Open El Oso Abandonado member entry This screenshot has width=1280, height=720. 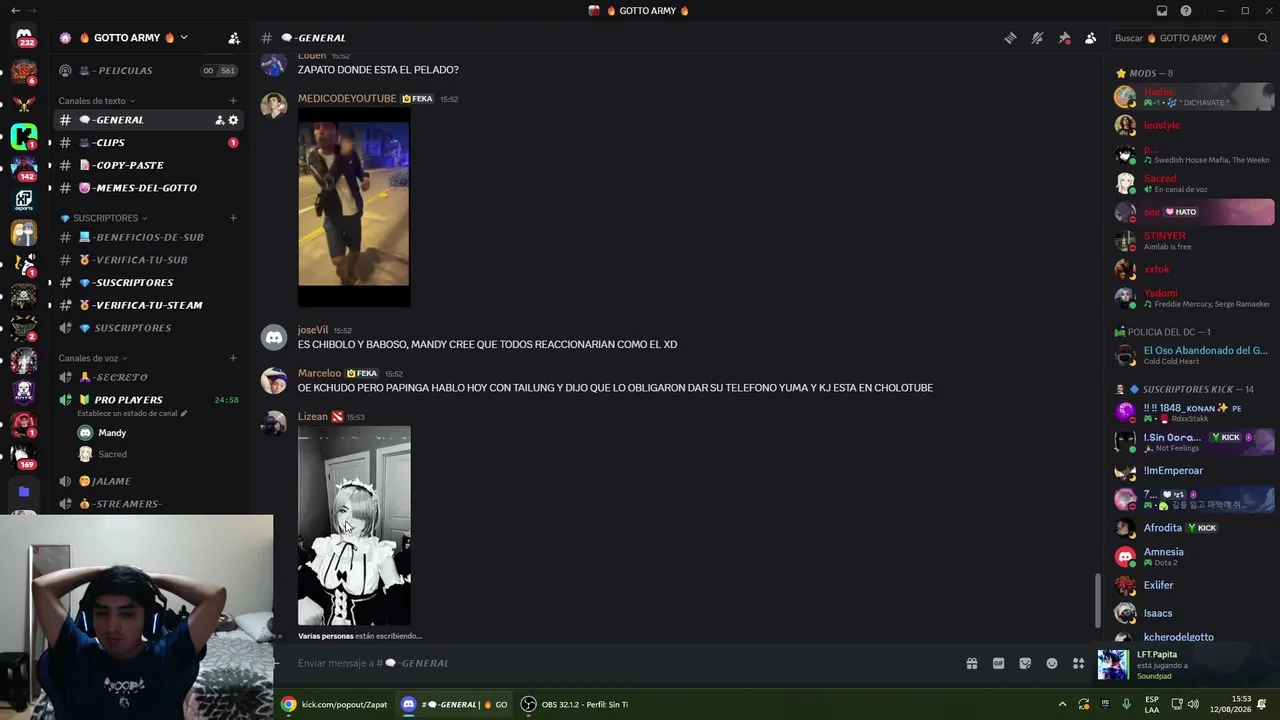tap(1194, 355)
